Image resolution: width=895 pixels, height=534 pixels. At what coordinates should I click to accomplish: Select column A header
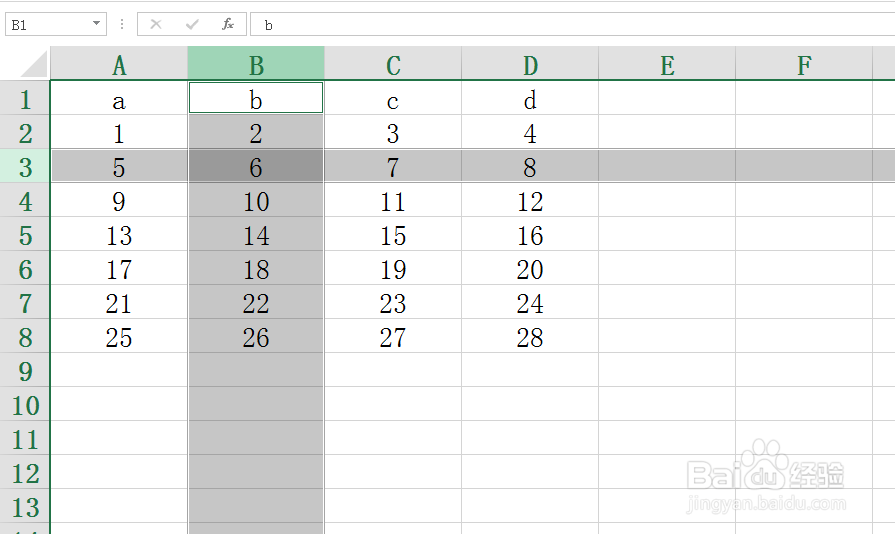119,63
